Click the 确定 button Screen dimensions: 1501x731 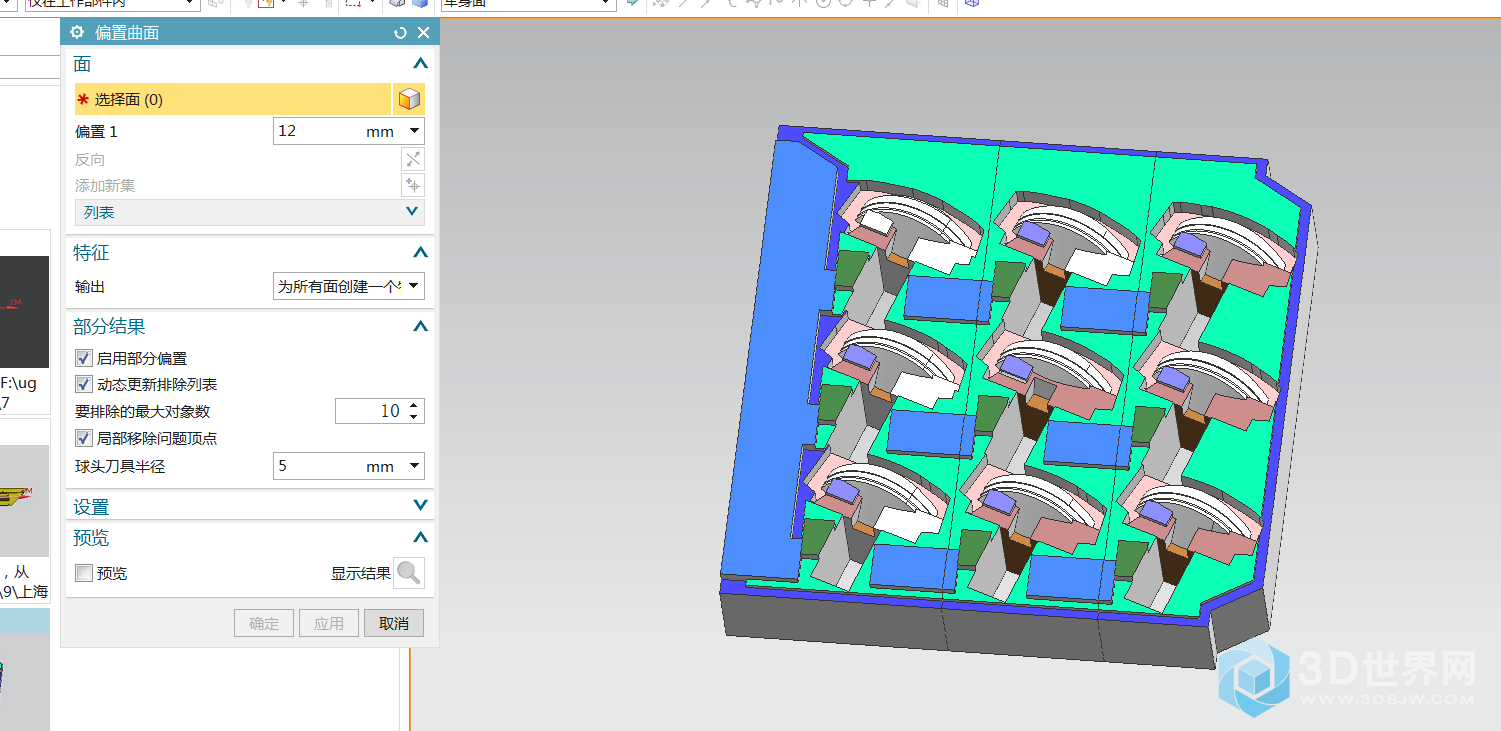tap(264, 623)
